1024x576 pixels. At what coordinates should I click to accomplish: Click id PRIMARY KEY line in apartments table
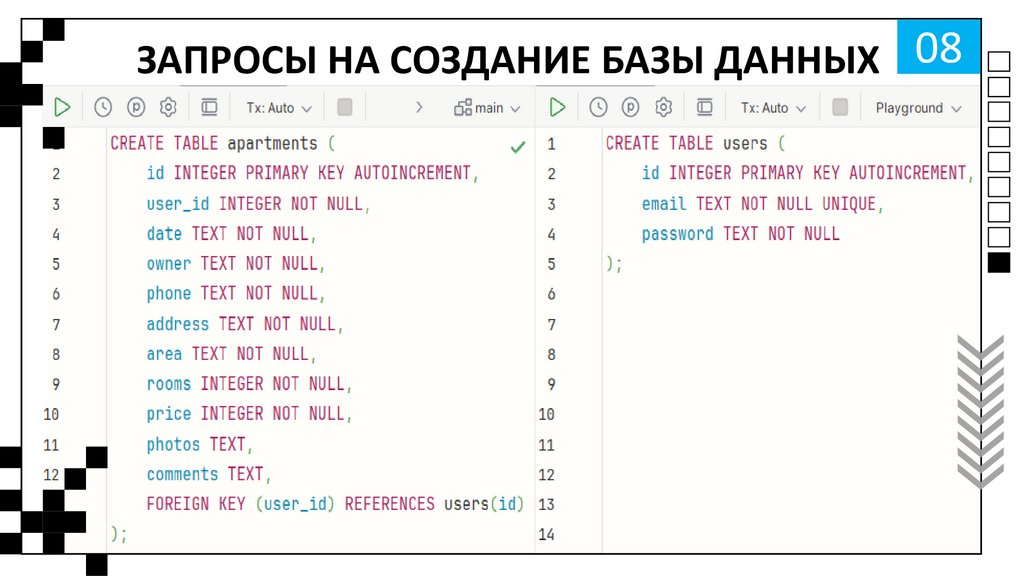tap(313, 173)
